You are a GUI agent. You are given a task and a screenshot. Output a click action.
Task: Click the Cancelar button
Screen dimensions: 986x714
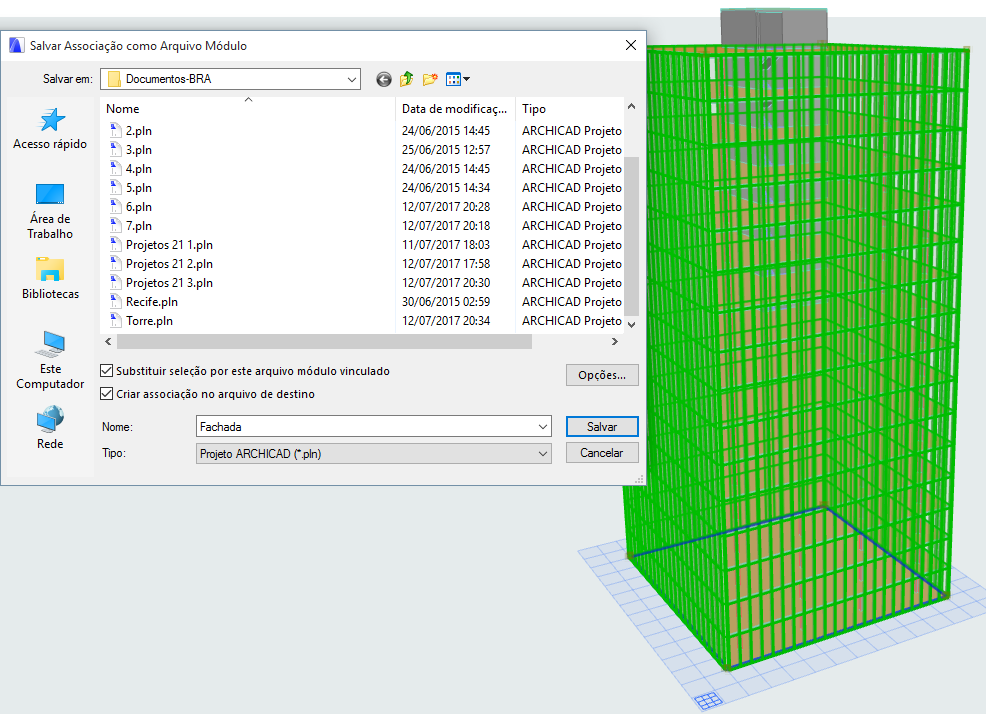tap(602, 453)
